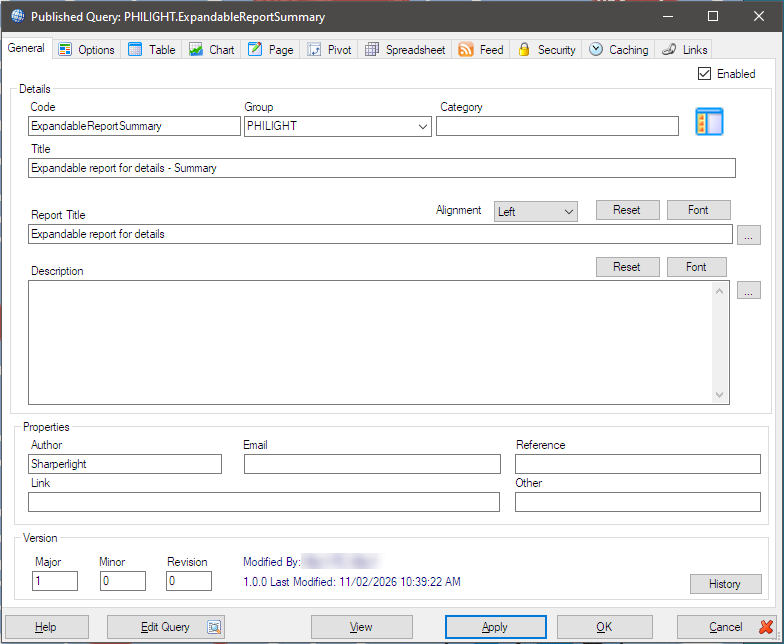Click the Reference input field
The image size is (784, 644).
(638, 464)
